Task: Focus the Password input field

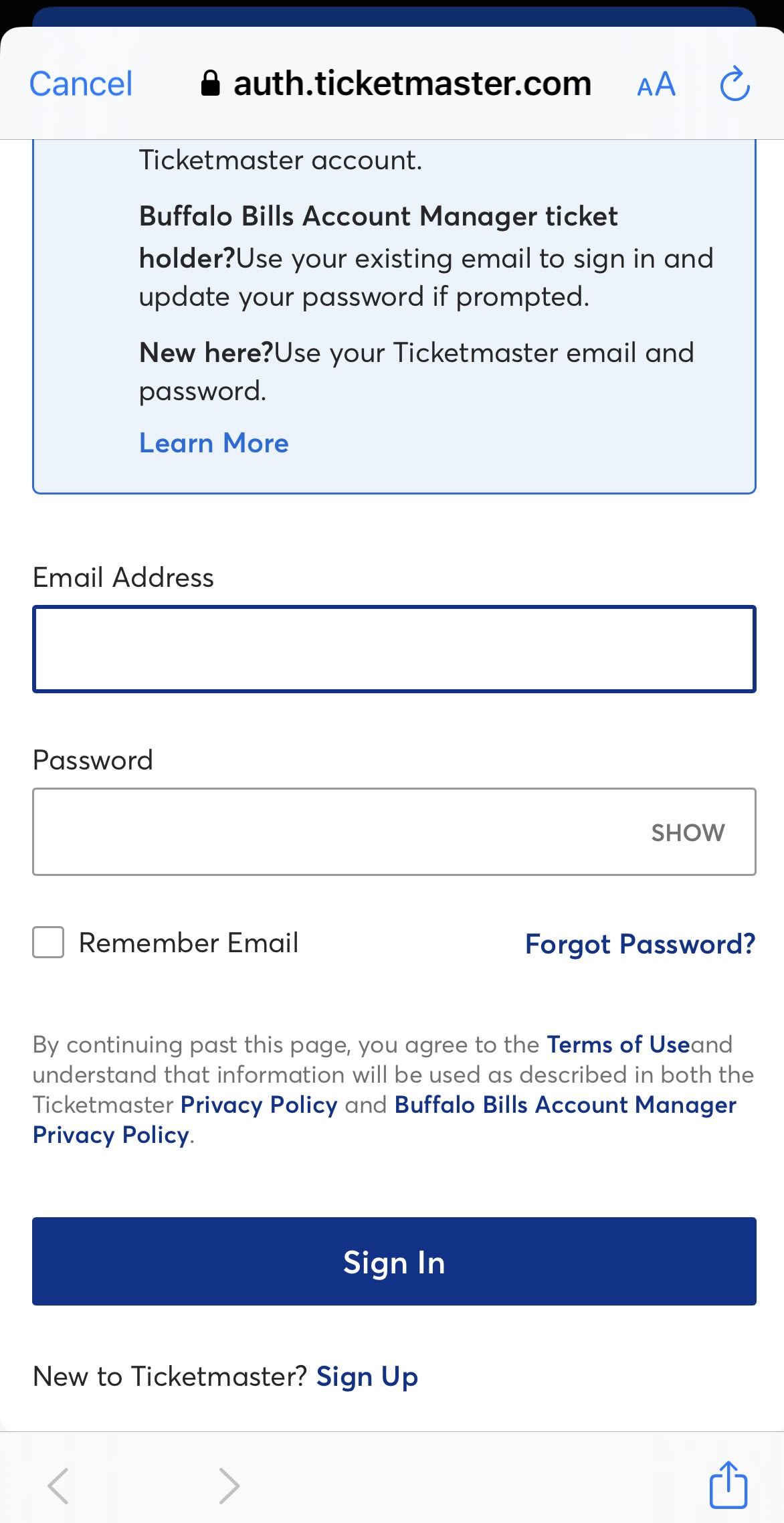Action: [334, 832]
